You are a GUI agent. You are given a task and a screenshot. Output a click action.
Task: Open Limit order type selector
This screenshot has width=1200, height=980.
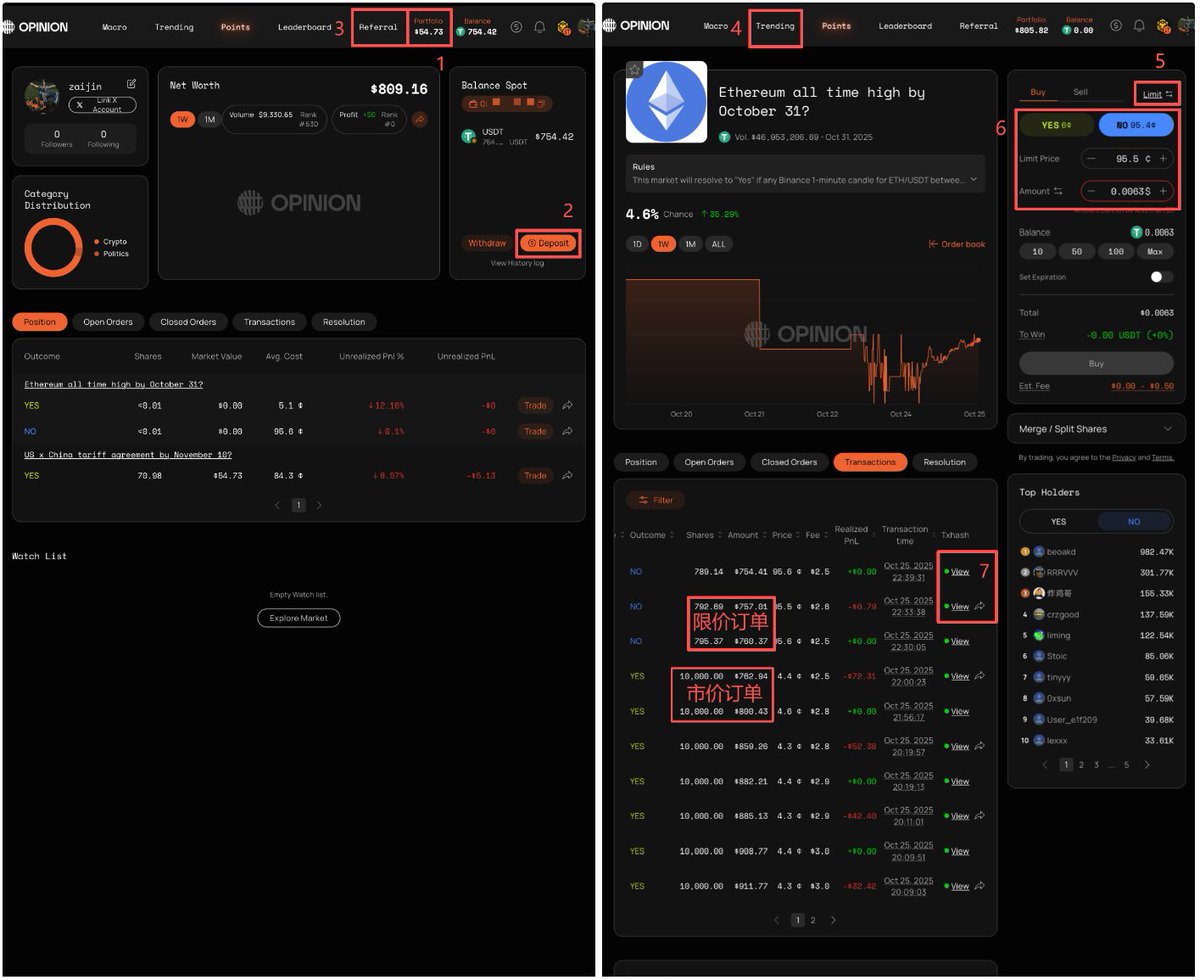pos(1157,94)
